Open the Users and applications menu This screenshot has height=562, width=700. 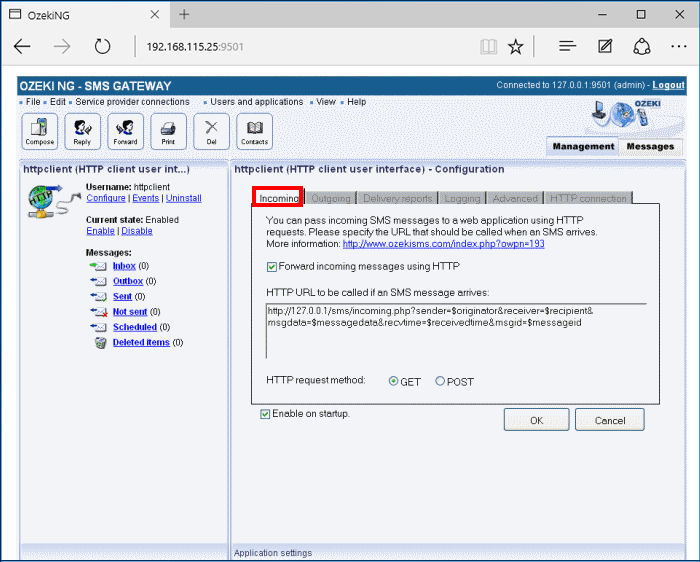[x=256, y=102]
